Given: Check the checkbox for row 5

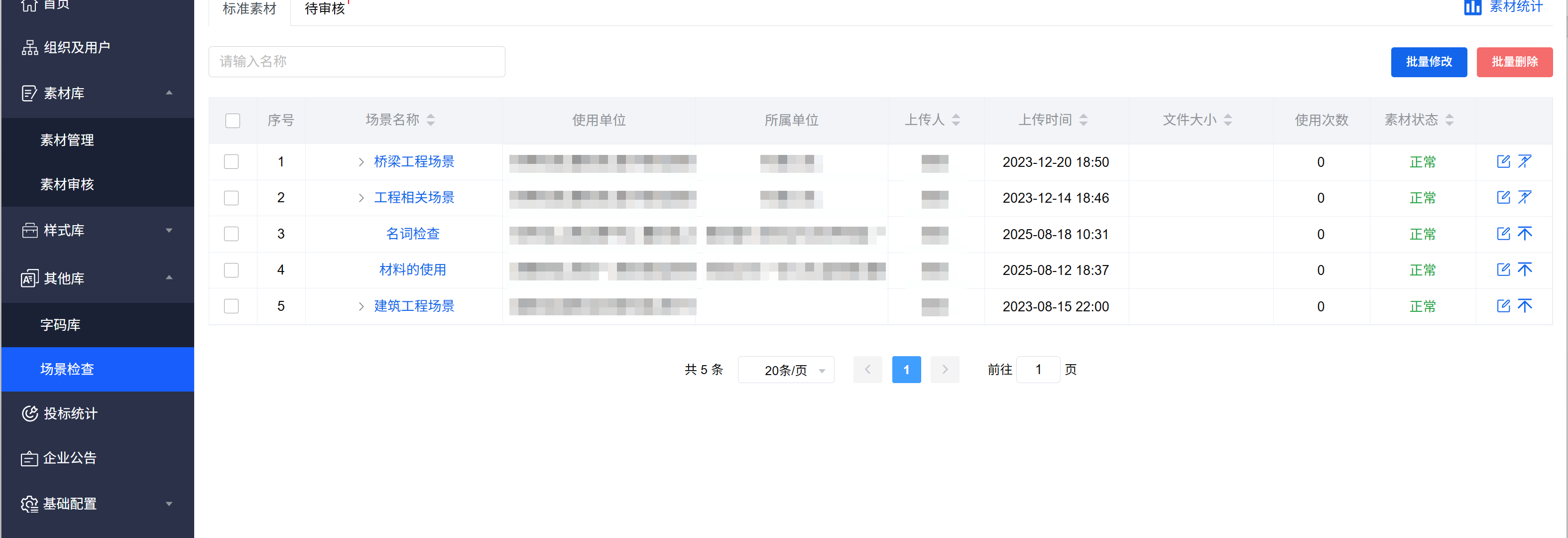Looking at the screenshot, I should (232, 306).
